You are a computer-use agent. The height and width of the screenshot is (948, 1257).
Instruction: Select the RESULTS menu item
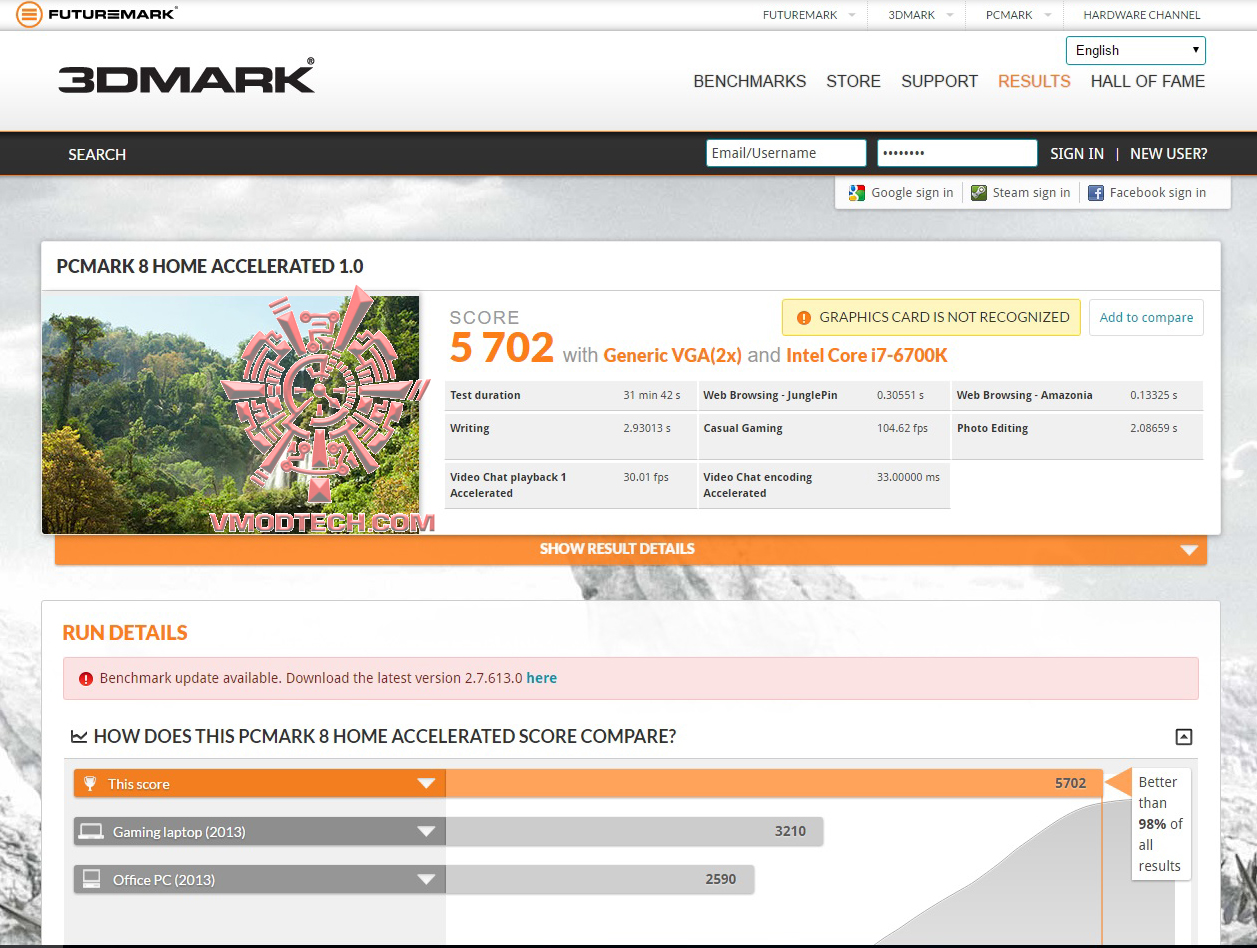[1034, 82]
